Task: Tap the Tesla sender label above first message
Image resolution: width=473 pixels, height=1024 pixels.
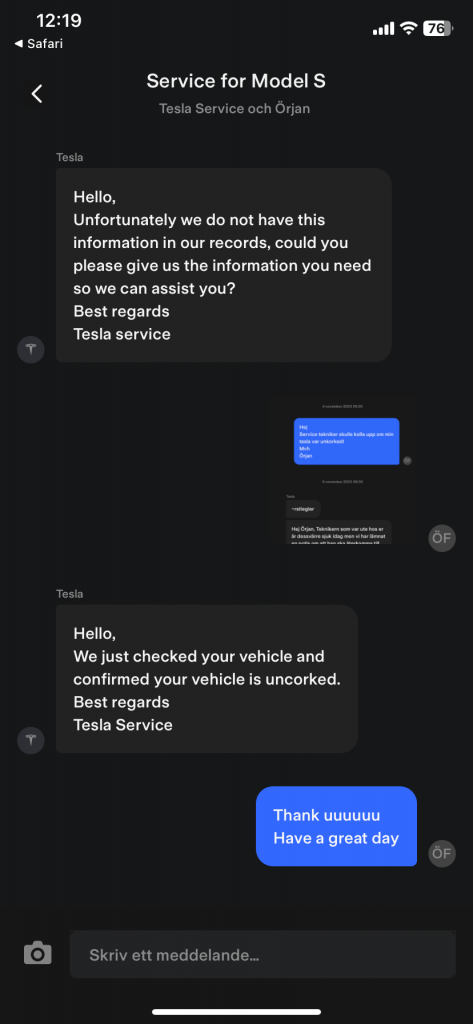Action: pos(69,157)
